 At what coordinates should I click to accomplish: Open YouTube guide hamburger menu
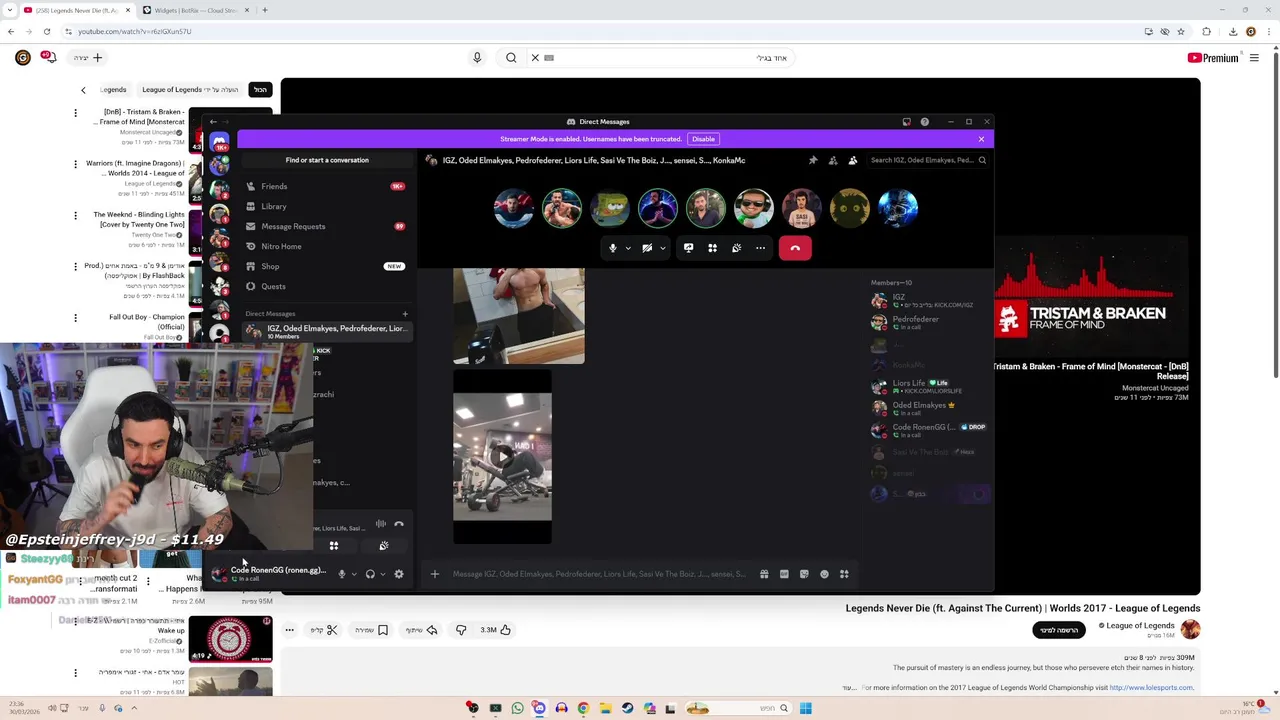[x=1254, y=58]
